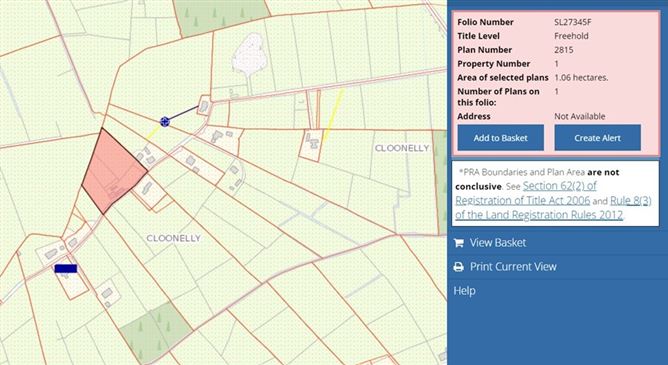Create an alert for folio SL27345F

597,138
